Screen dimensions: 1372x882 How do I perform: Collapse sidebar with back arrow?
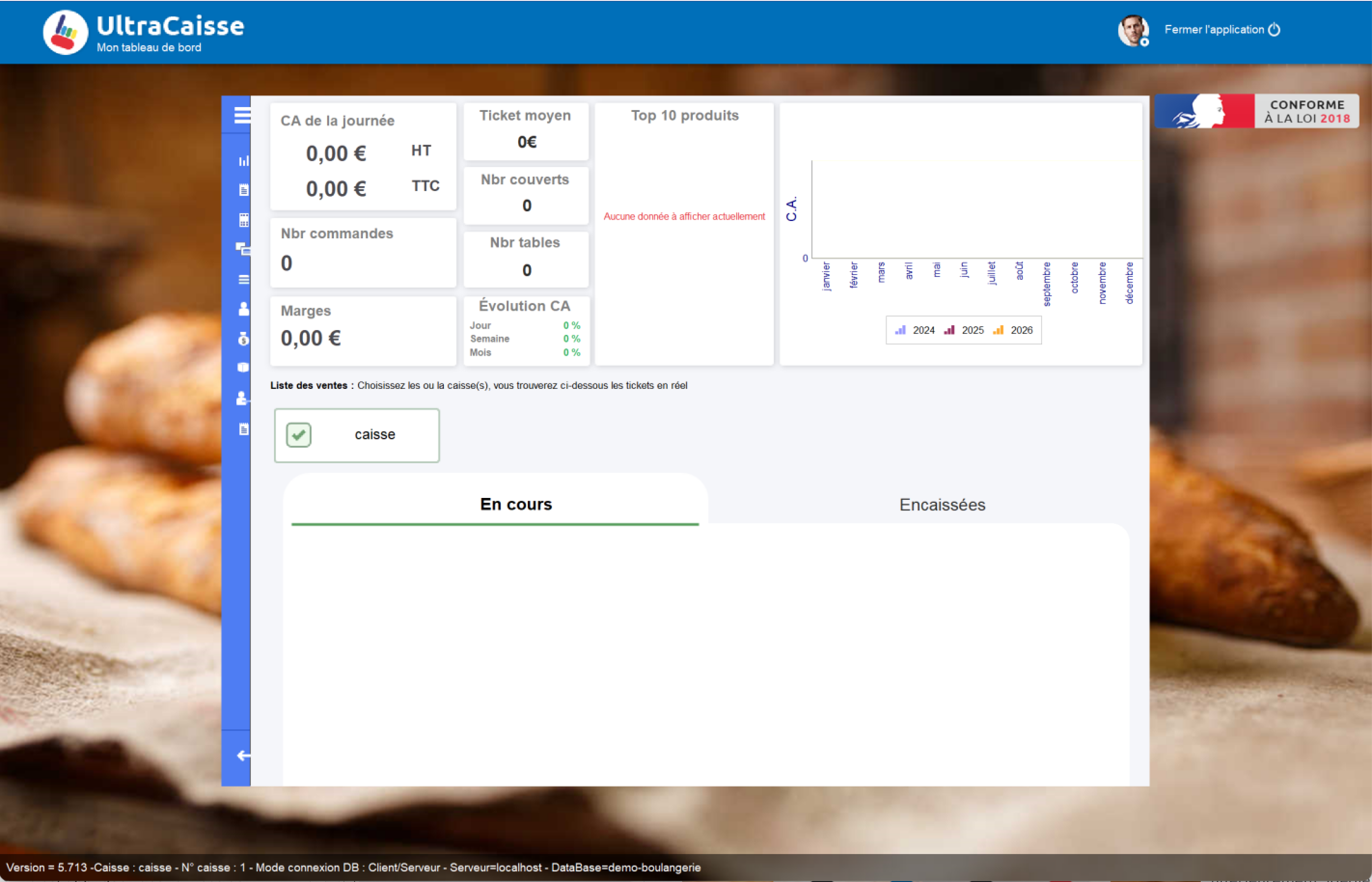point(243,756)
